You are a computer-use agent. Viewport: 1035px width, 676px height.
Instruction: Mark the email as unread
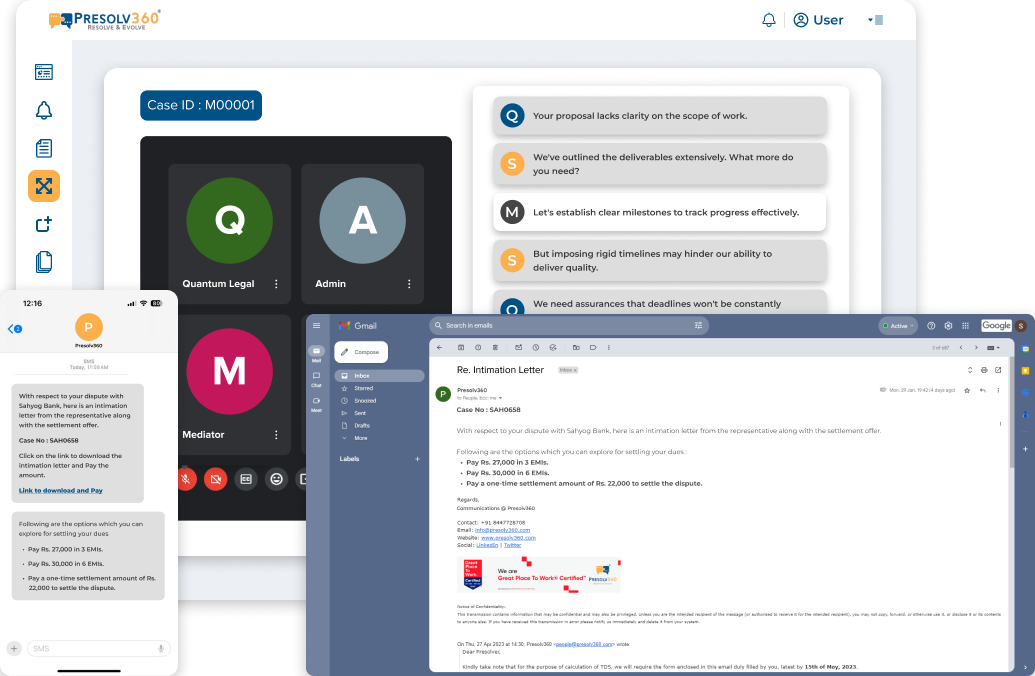tap(518, 347)
